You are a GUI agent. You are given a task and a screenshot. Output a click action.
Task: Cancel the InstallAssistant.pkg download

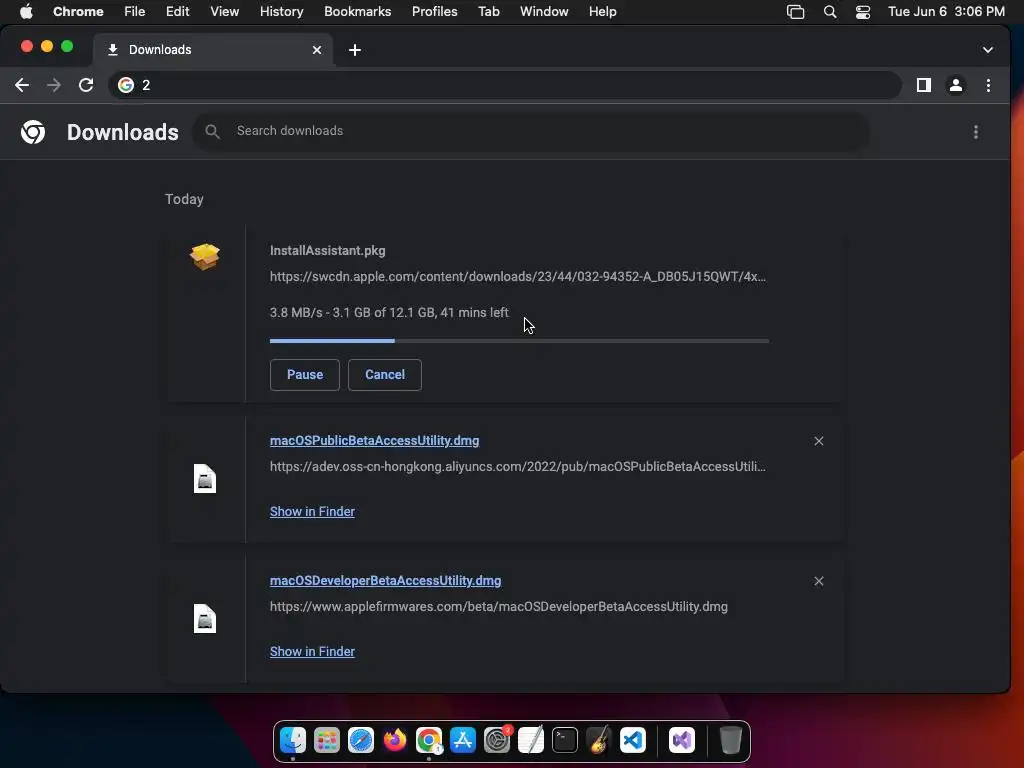pyautogui.click(x=385, y=375)
